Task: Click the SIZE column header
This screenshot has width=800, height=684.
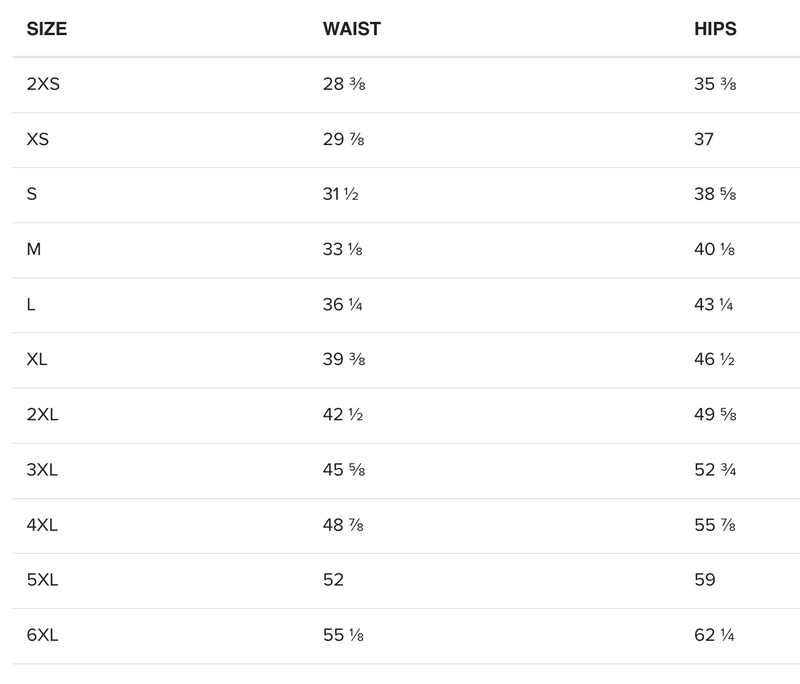Action: (x=47, y=29)
